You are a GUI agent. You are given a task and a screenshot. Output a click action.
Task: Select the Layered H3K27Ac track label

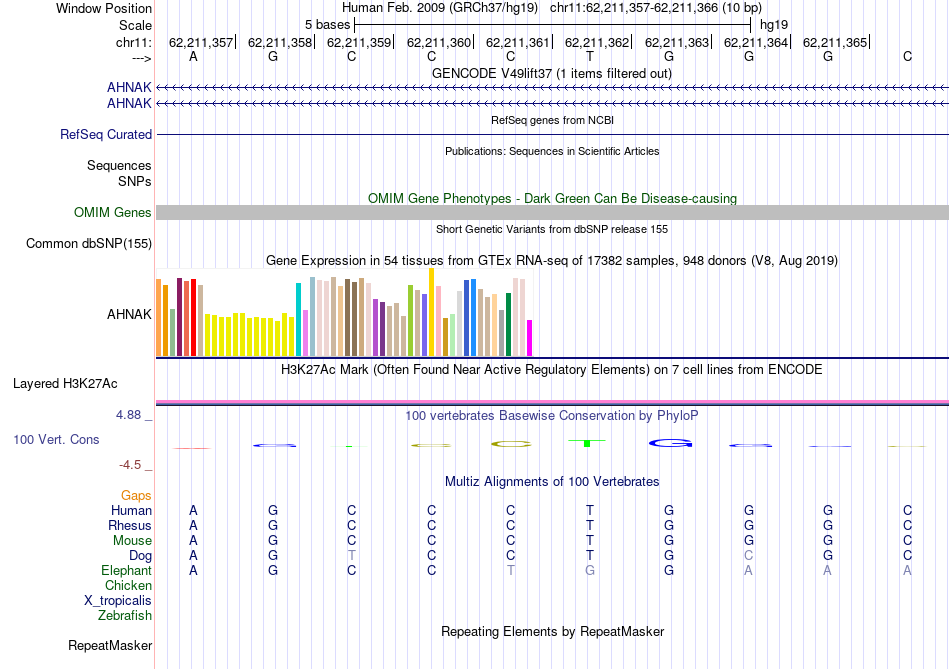tap(65, 384)
